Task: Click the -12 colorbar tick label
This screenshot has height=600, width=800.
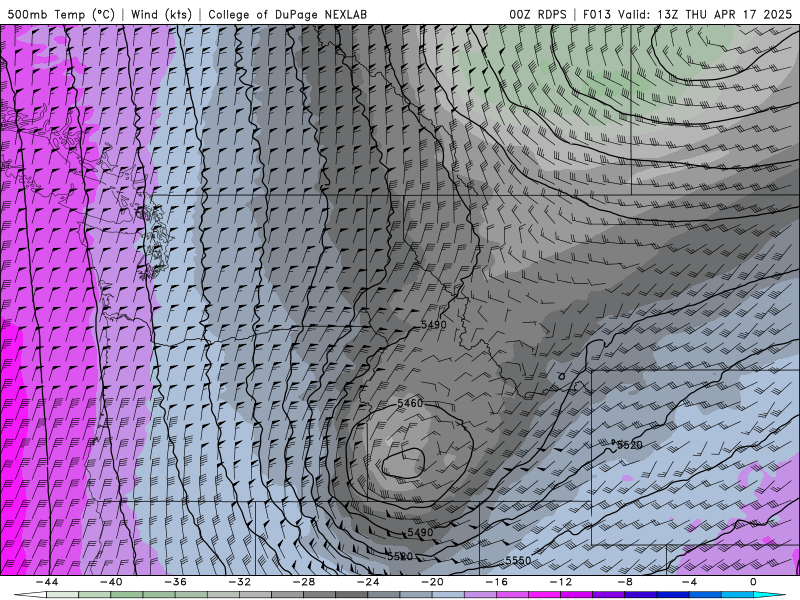Action: [561, 582]
